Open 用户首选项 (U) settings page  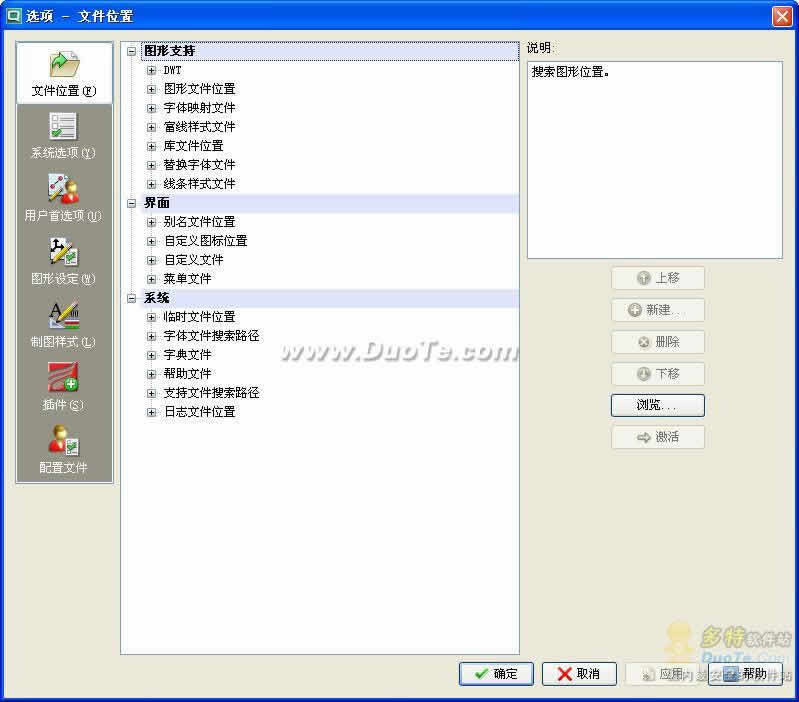tap(63, 199)
